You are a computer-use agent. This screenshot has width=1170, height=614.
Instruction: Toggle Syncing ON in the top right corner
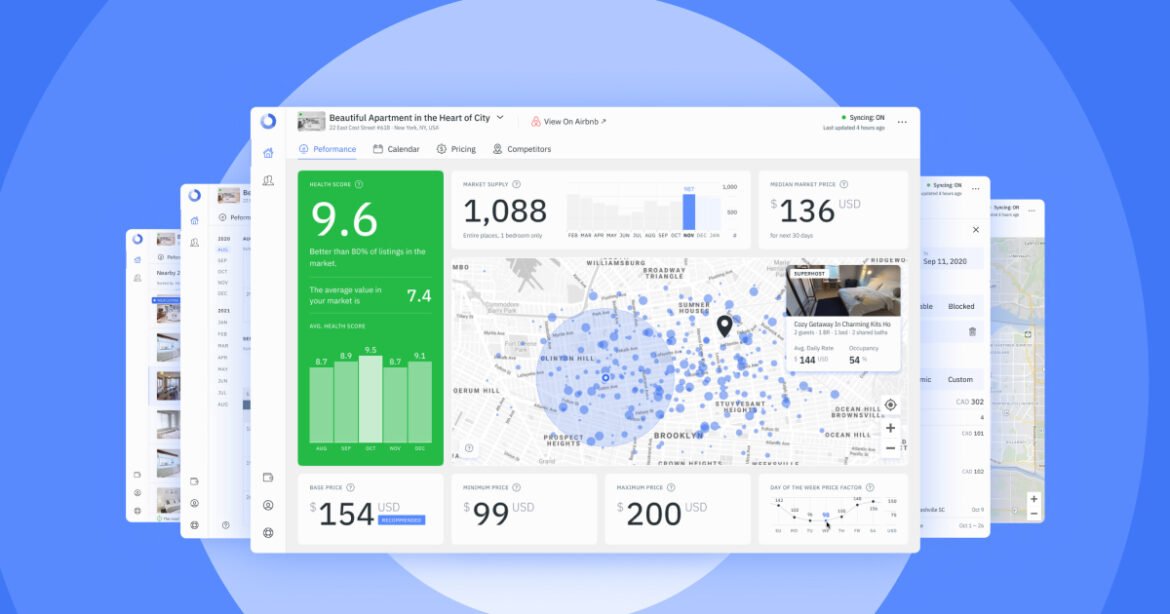(x=862, y=116)
